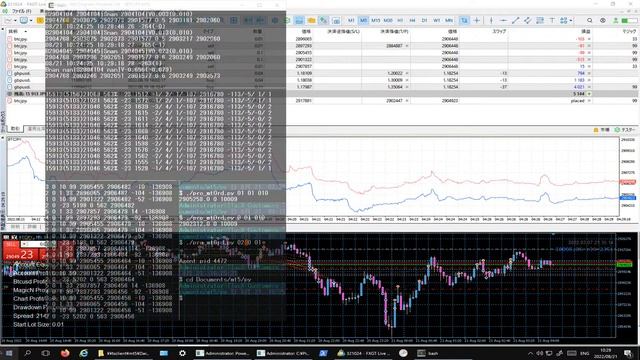This screenshot has width=640, height=360.
Task: Open the shapes and objects dropdown
Action: 566,20
